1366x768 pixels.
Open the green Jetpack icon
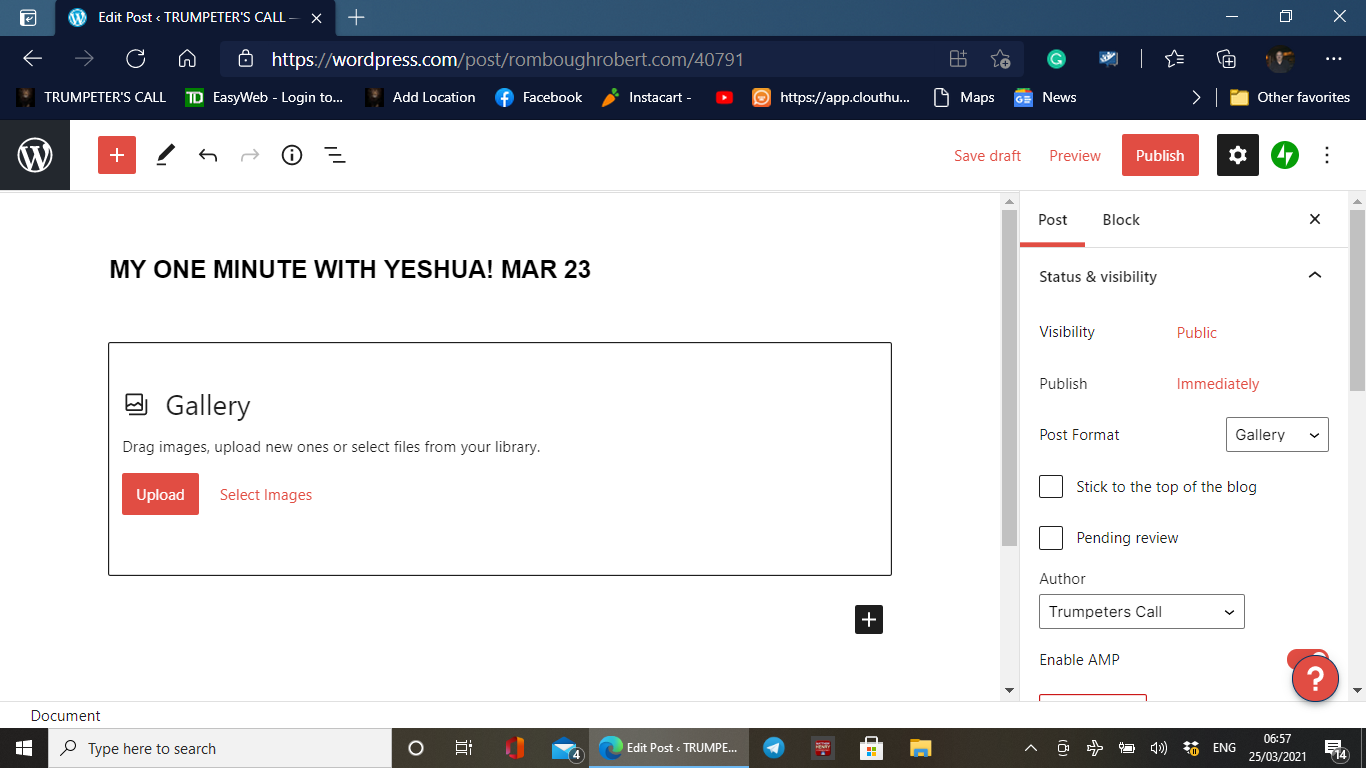(x=1285, y=155)
